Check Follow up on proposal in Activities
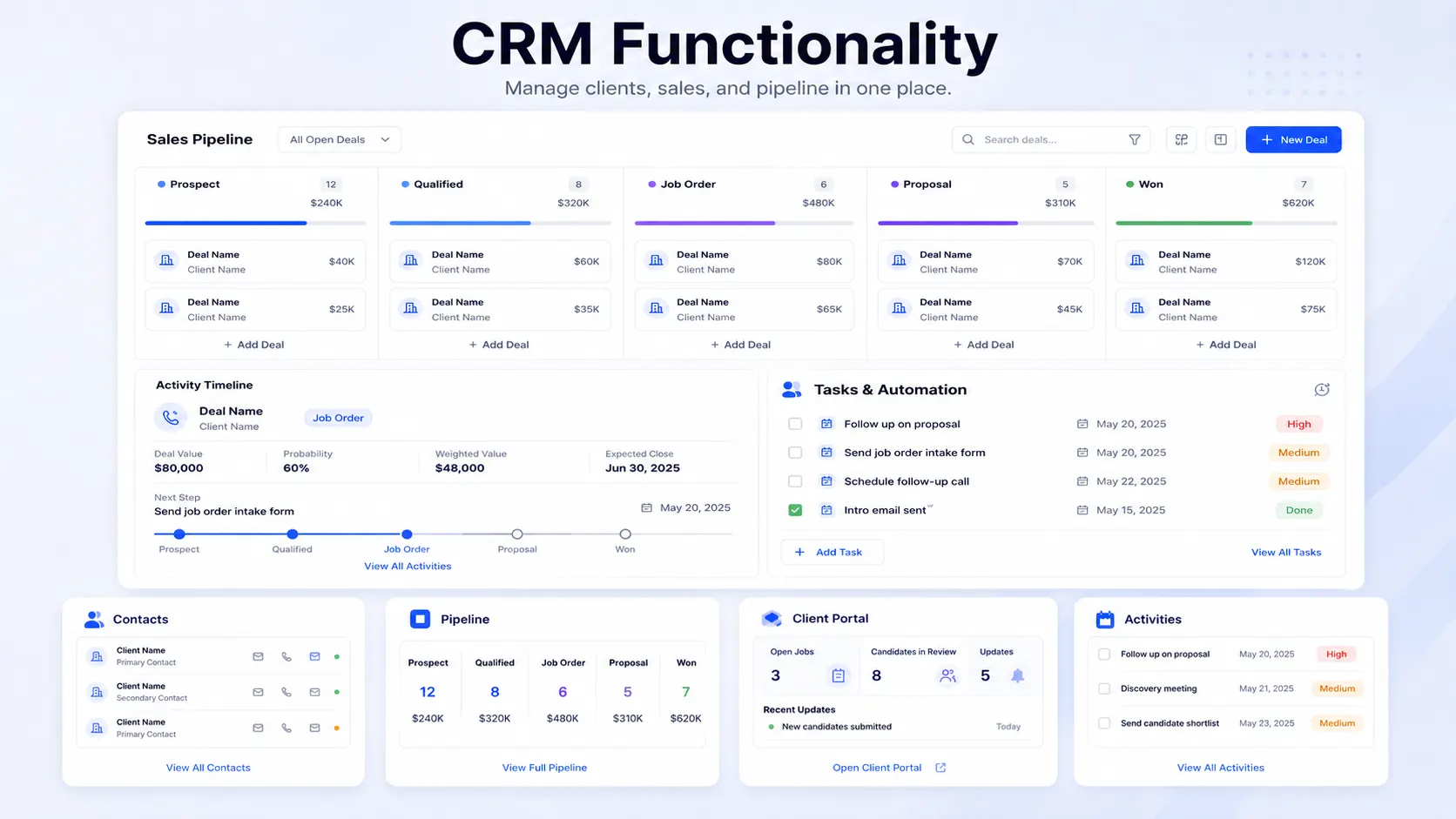The width and height of the screenshot is (1456, 819). coord(1104,654)
